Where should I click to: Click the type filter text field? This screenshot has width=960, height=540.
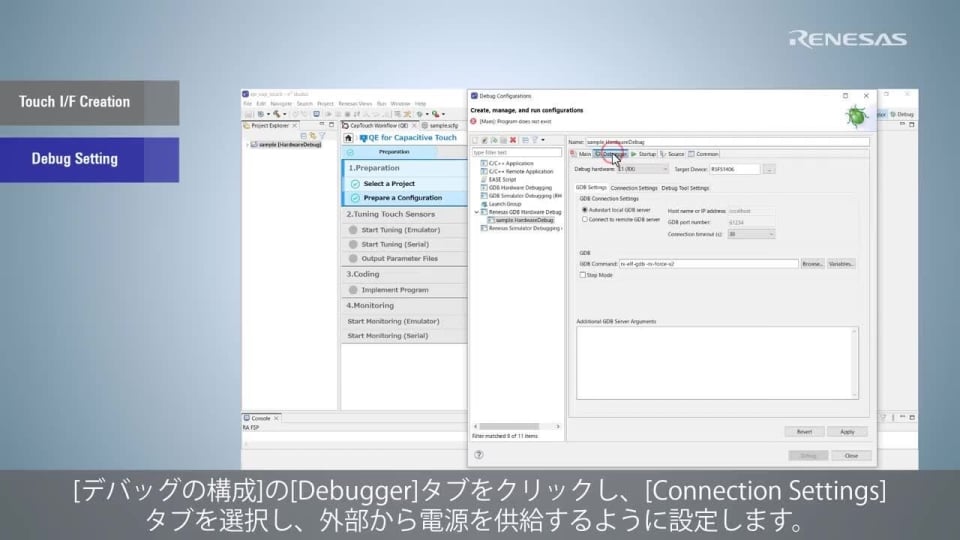coord(516,152)
